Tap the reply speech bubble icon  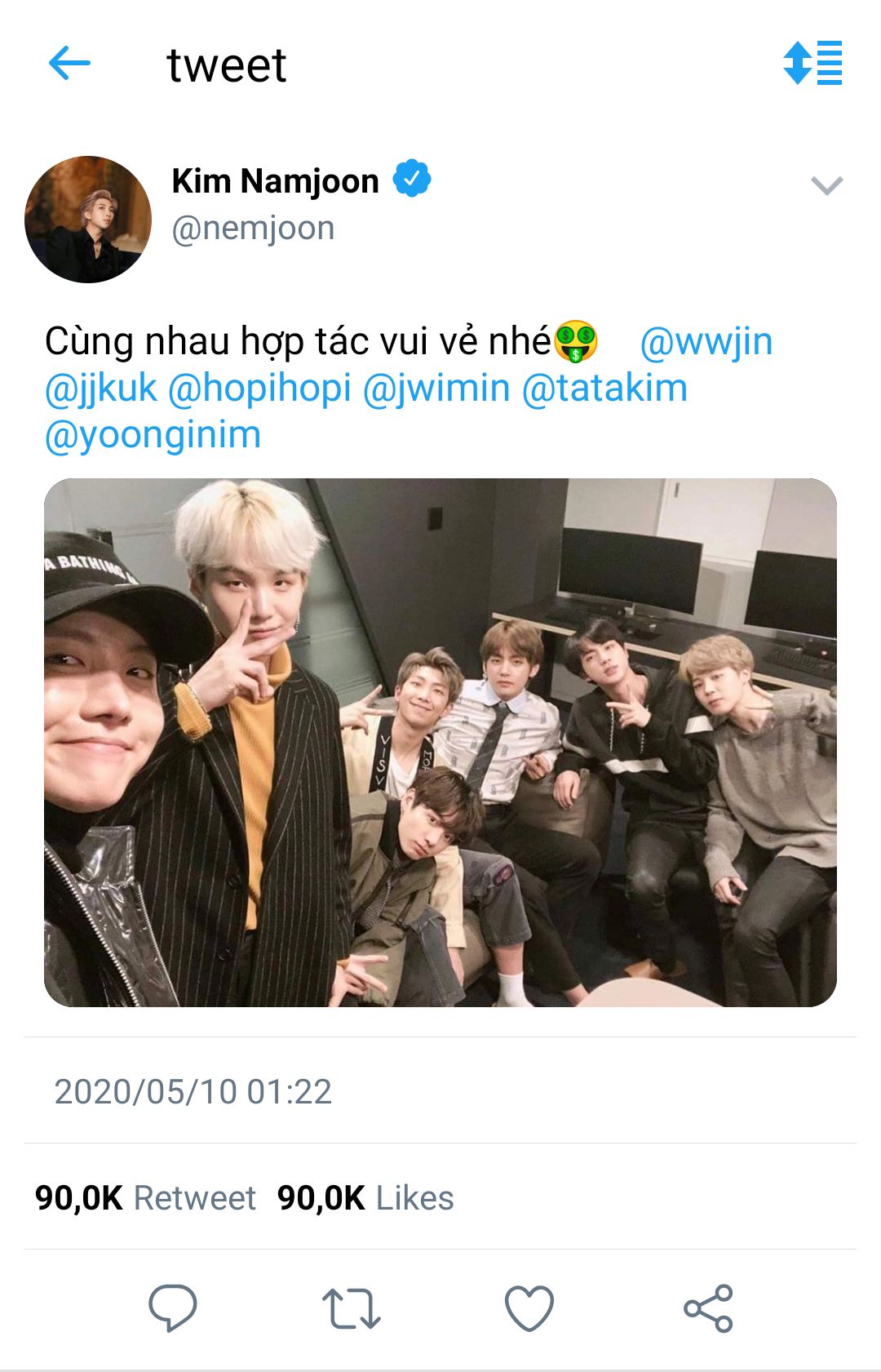(172, 1308)
